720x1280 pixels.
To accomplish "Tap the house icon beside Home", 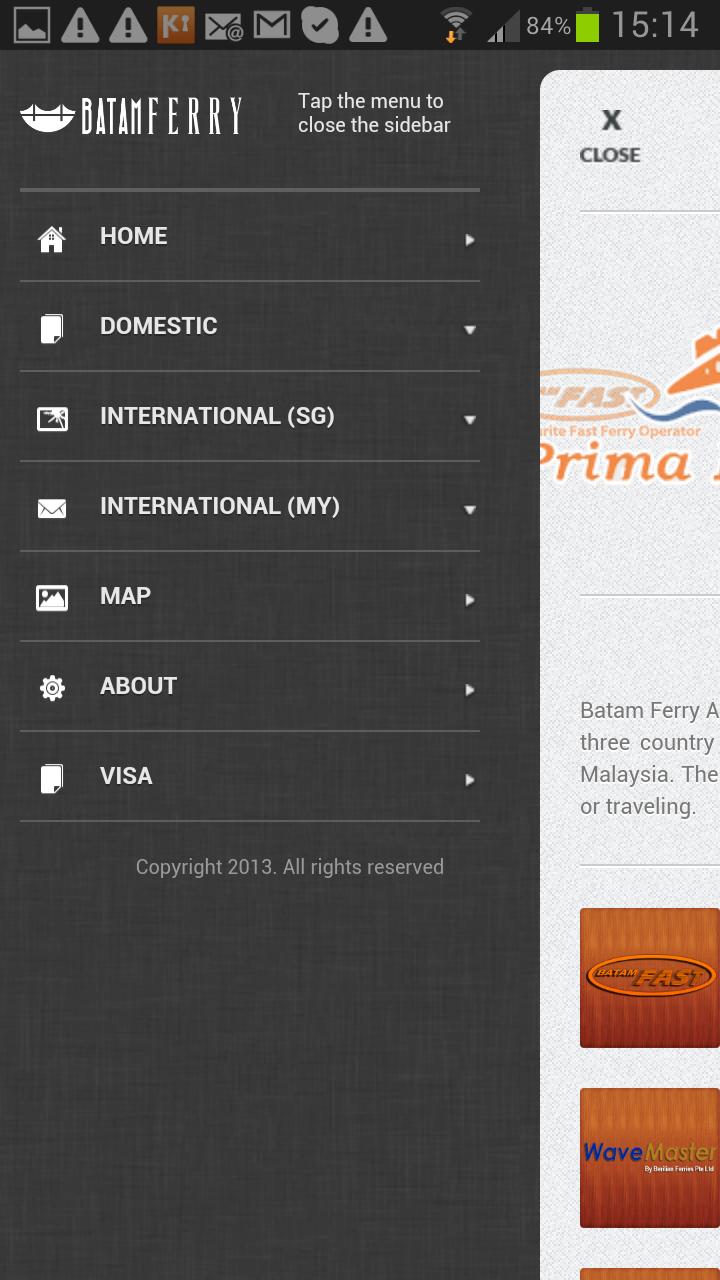I will click(52, 239).
